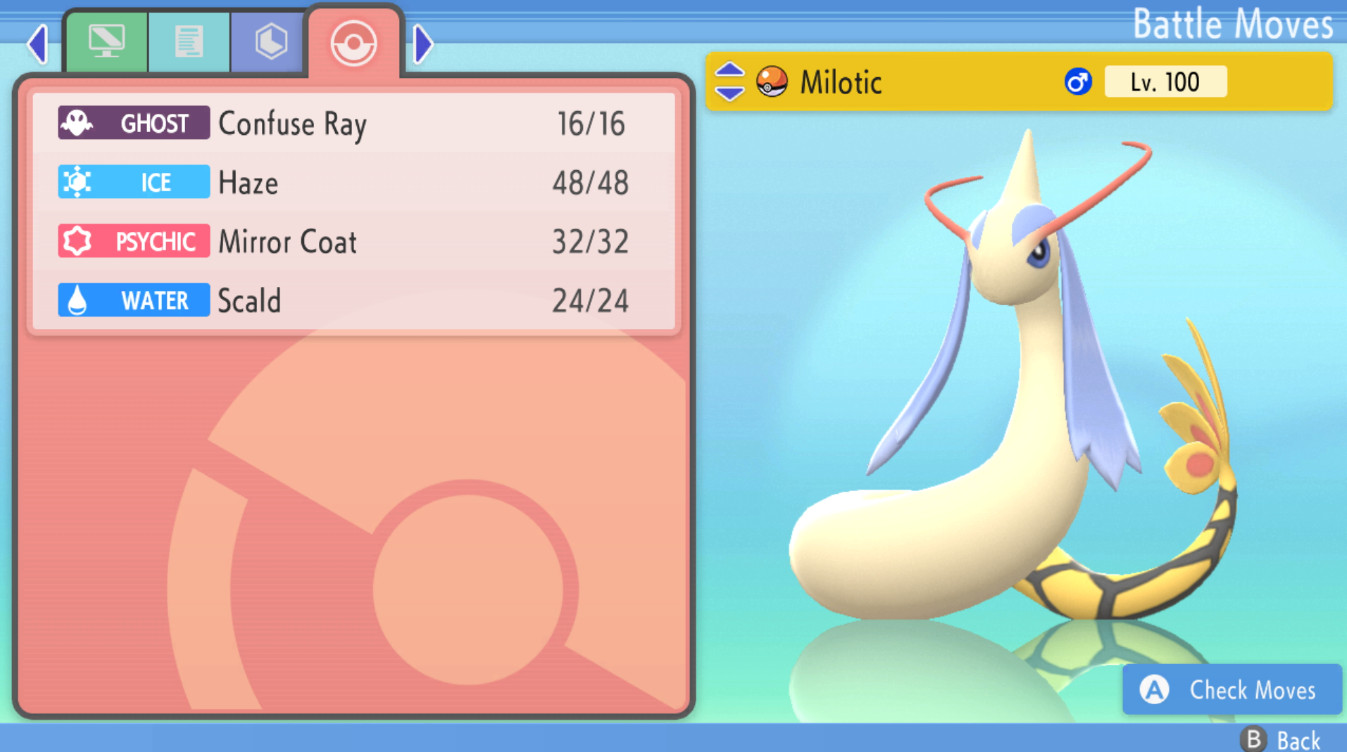Select the Mirror Coat move
This screenshot has height=752, width=1347.
354,242
